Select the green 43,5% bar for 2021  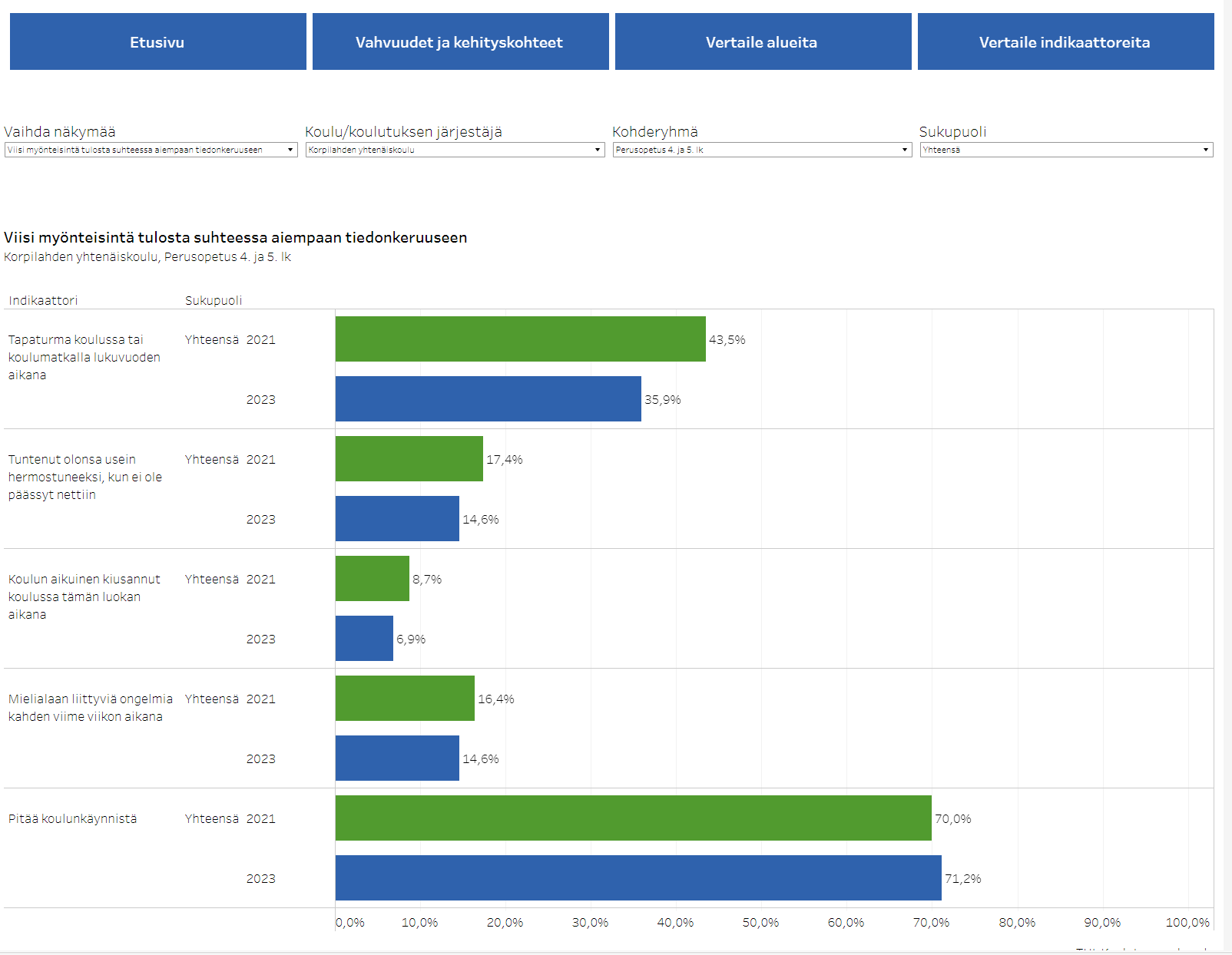click(x=520, y=339)
